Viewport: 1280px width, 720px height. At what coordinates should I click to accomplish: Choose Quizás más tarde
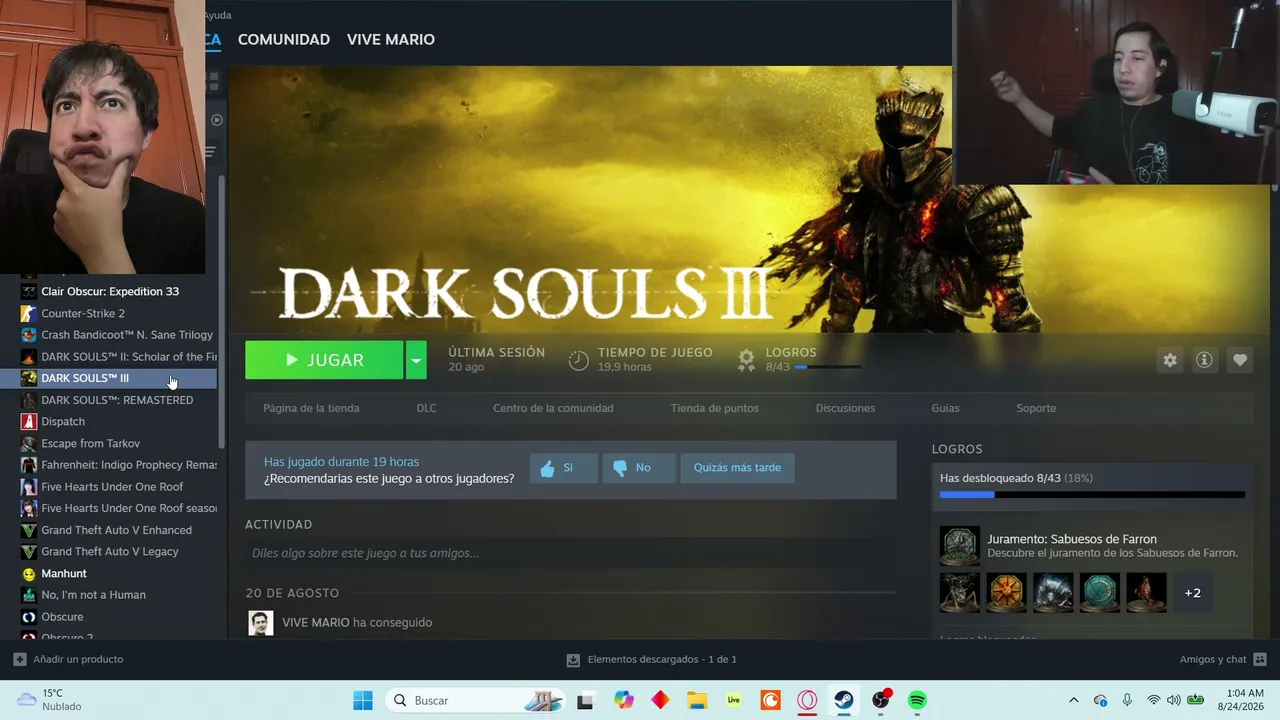click(737, 468)
